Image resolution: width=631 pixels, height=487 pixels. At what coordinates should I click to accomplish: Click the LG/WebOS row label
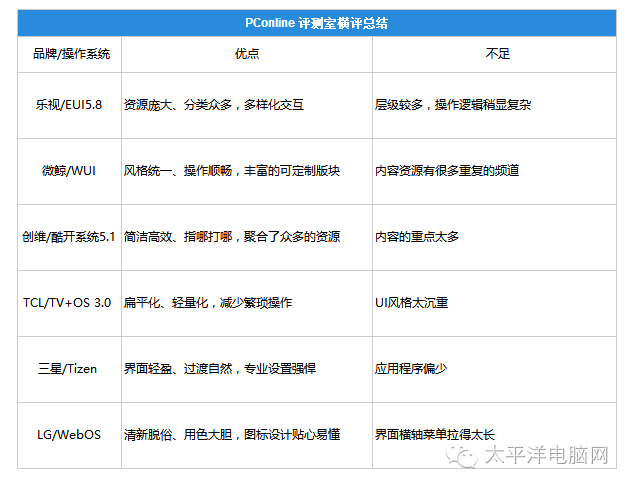click(x=69, y=434)
